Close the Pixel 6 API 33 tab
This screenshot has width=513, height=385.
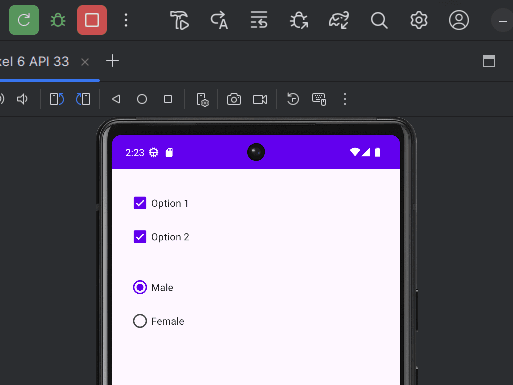[85, 62]
